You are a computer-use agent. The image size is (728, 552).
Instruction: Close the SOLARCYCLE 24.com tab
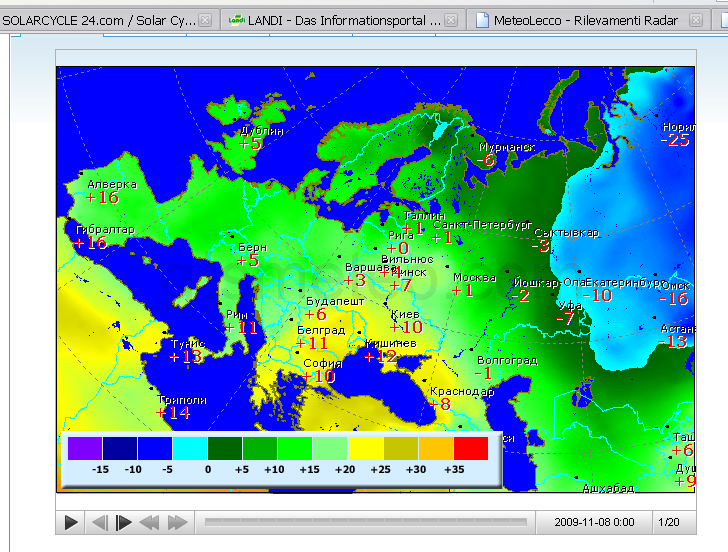coord(205,20)
